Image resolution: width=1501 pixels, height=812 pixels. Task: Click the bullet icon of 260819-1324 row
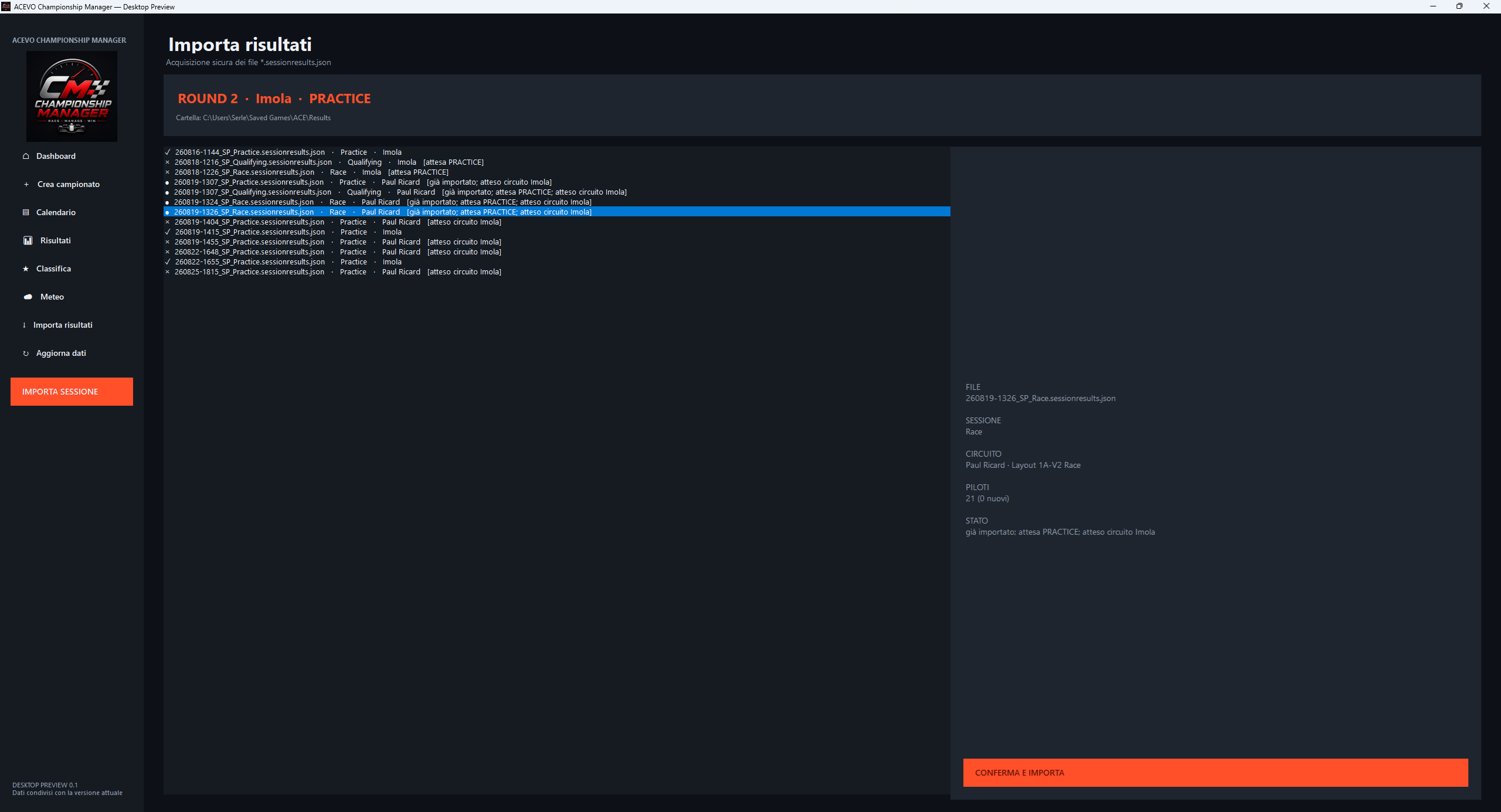167,203
